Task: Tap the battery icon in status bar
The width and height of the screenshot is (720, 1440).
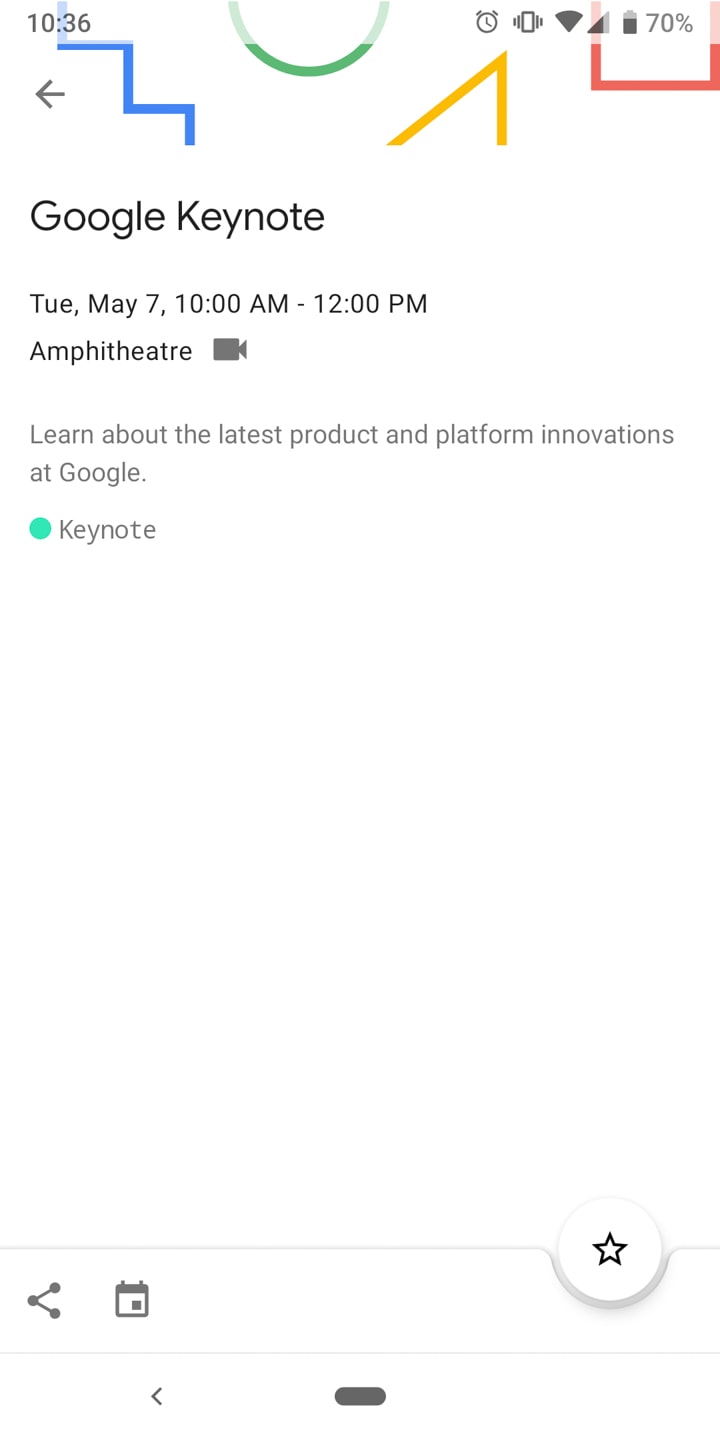Action: tap(630, 22)
